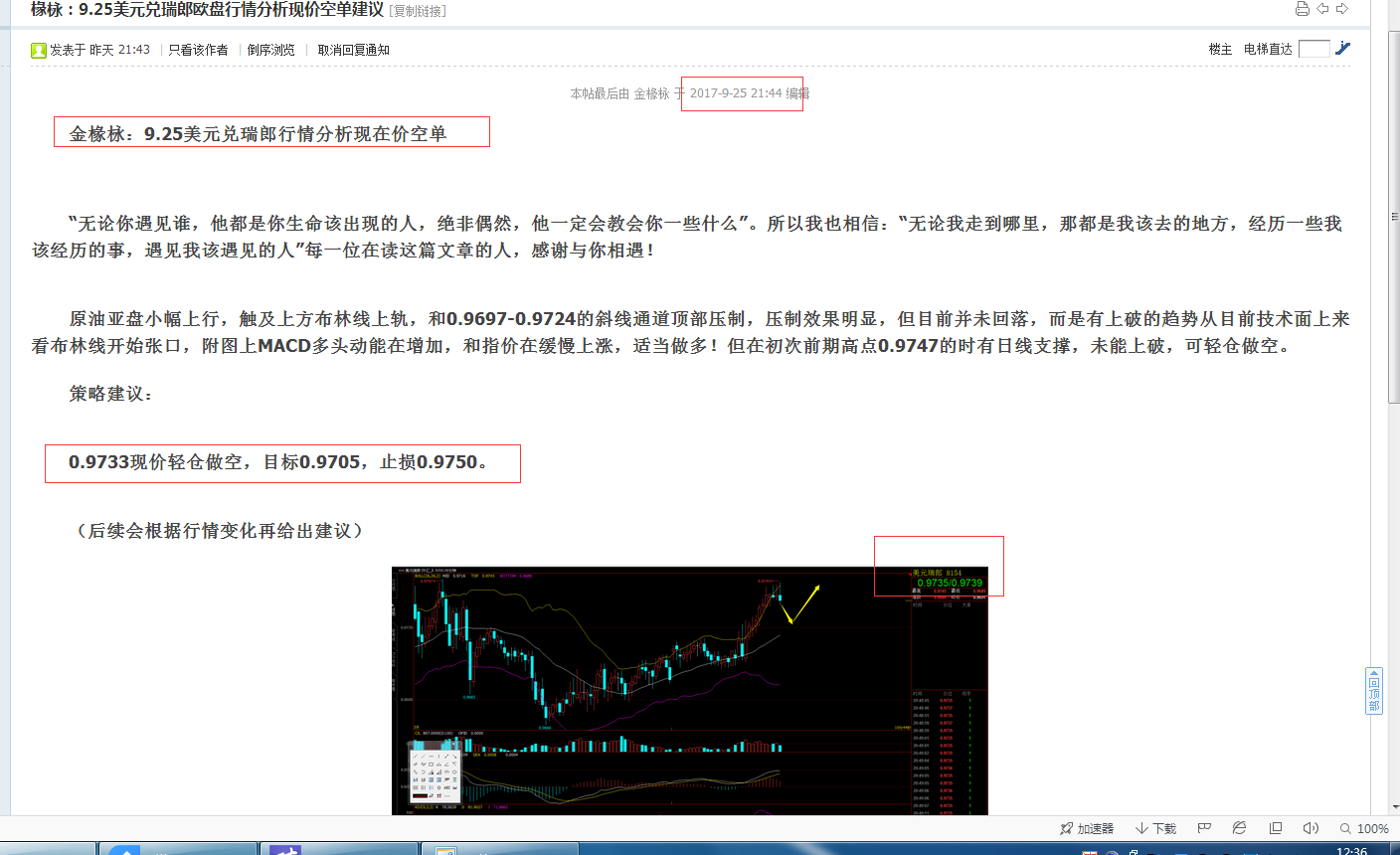Click 取消回复通知 link

coord(354,50)
